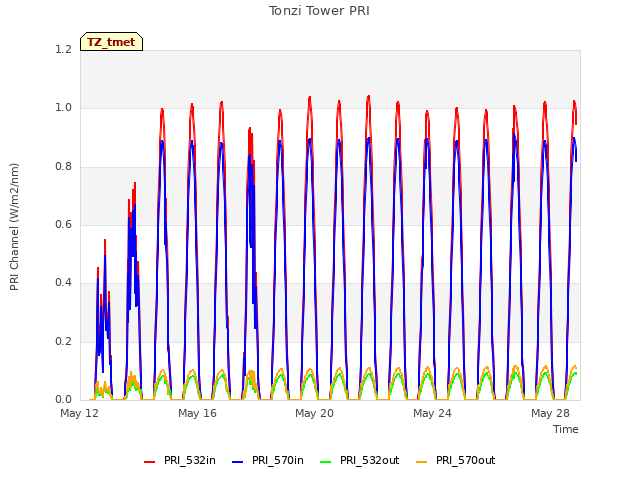This screenshot has width=640, height=480.
Task: Select the PRI_532in legend label
Action: (x=190, y=460)
